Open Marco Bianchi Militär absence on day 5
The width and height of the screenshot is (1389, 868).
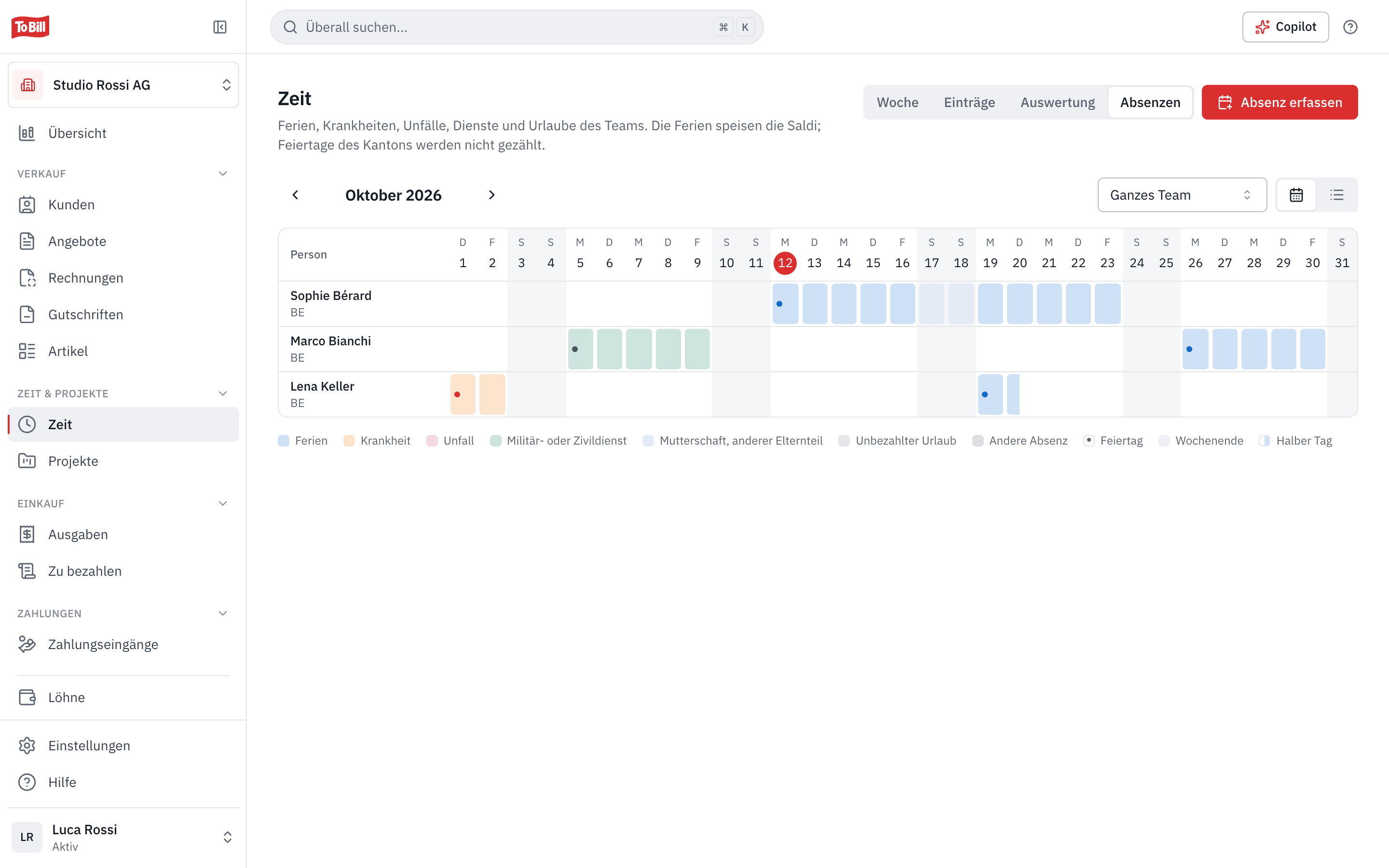(x=580, y=349)
